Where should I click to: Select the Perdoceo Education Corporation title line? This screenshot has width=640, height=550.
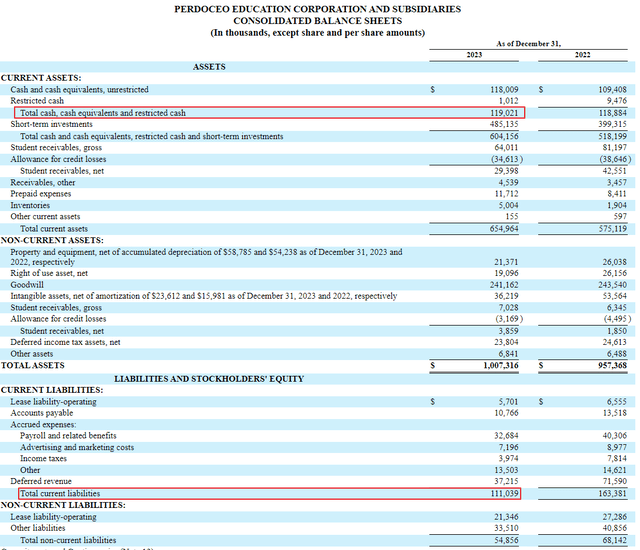[x=318, y=9]
